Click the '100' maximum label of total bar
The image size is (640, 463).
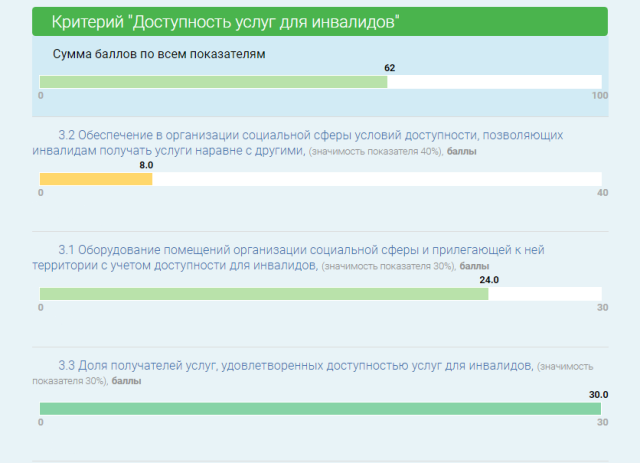tap(600, 96)
